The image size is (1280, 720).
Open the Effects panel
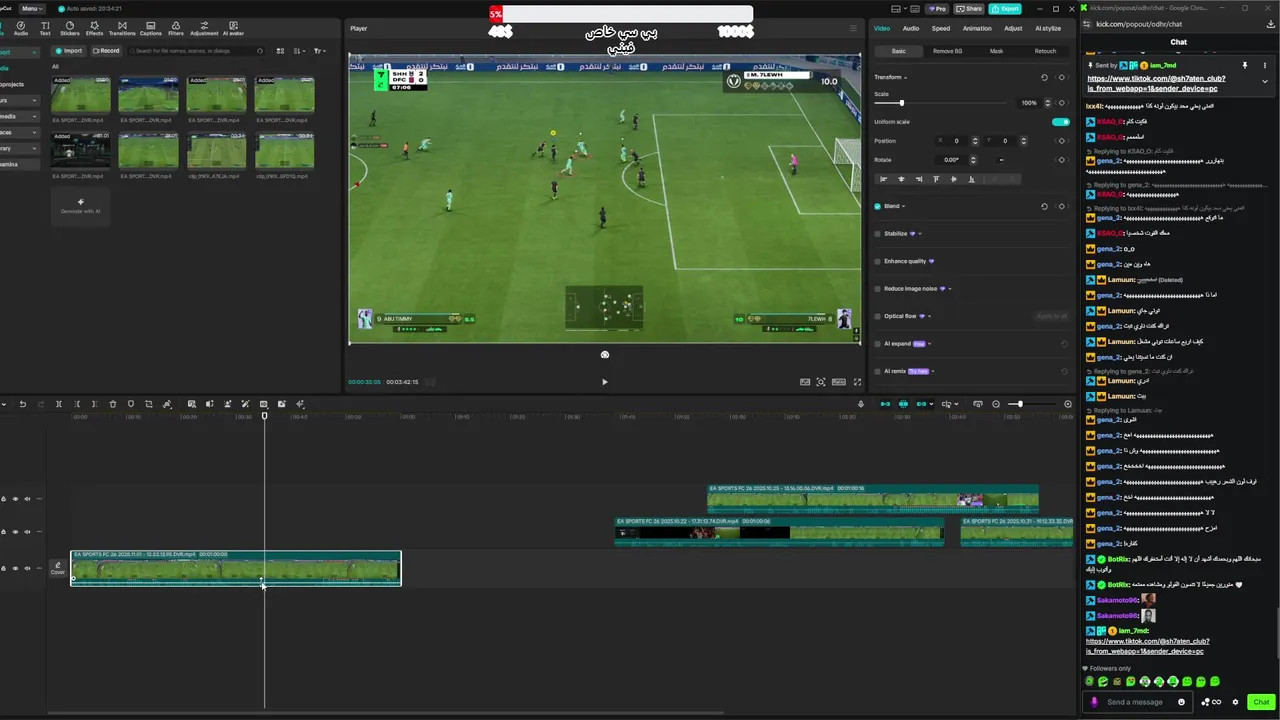[94, 28]
